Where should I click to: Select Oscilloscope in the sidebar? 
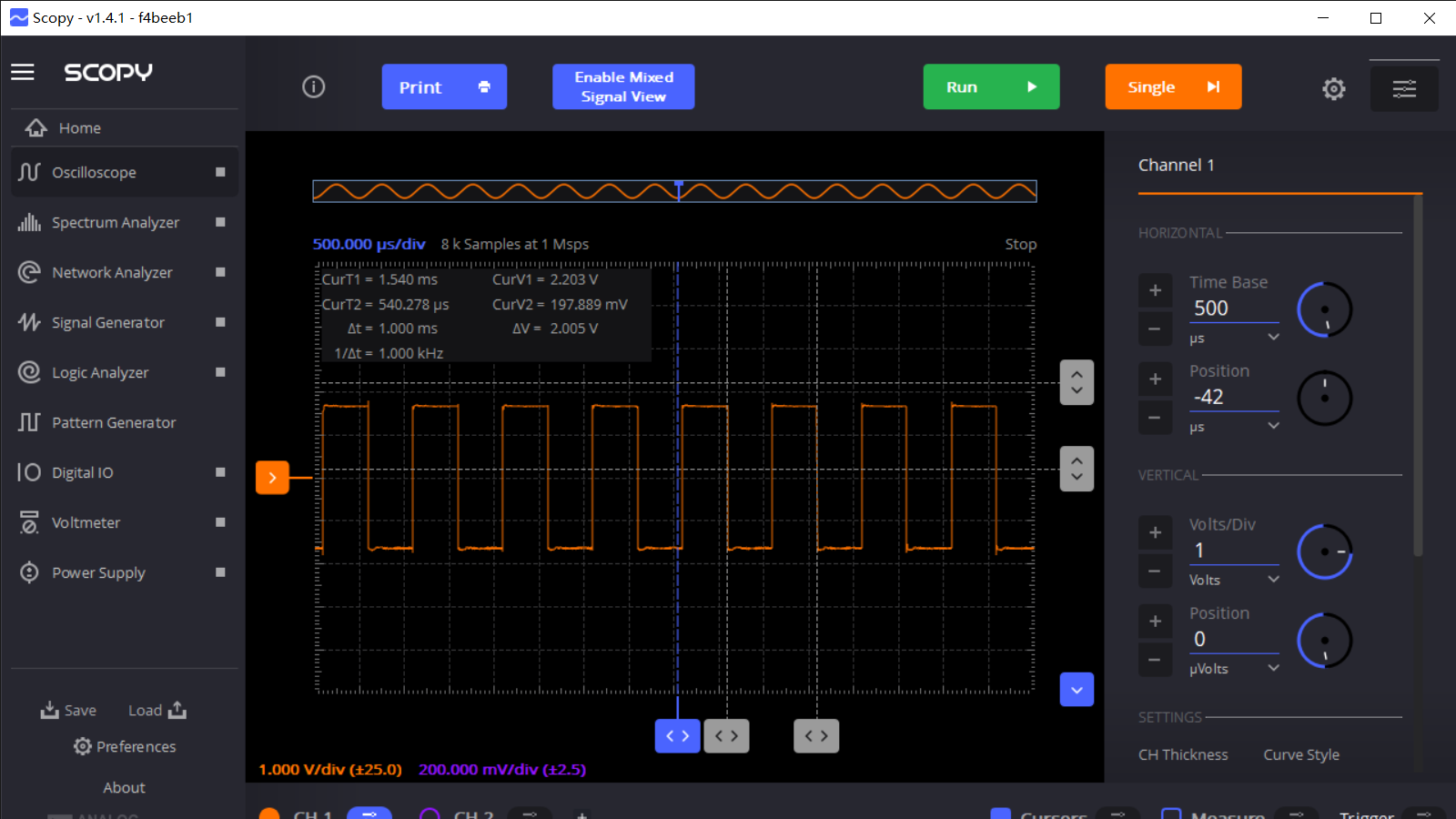(x=125, y=172)
